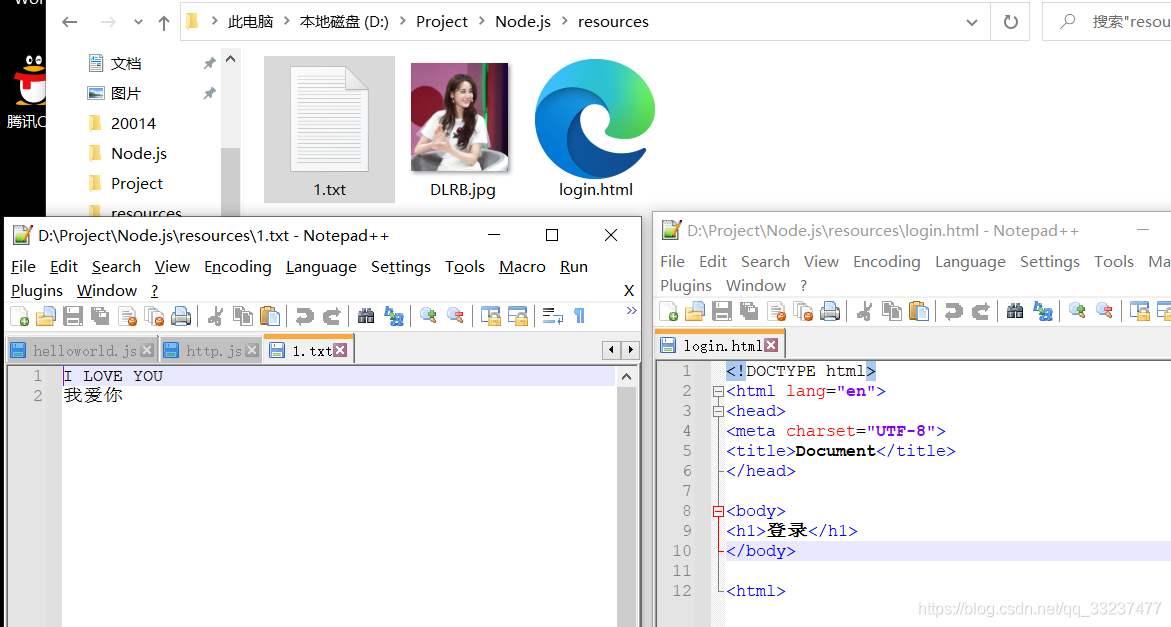This screenshot has height=627, width=1171.
Task: Go up one folder in Explorer
Action: 164,22
